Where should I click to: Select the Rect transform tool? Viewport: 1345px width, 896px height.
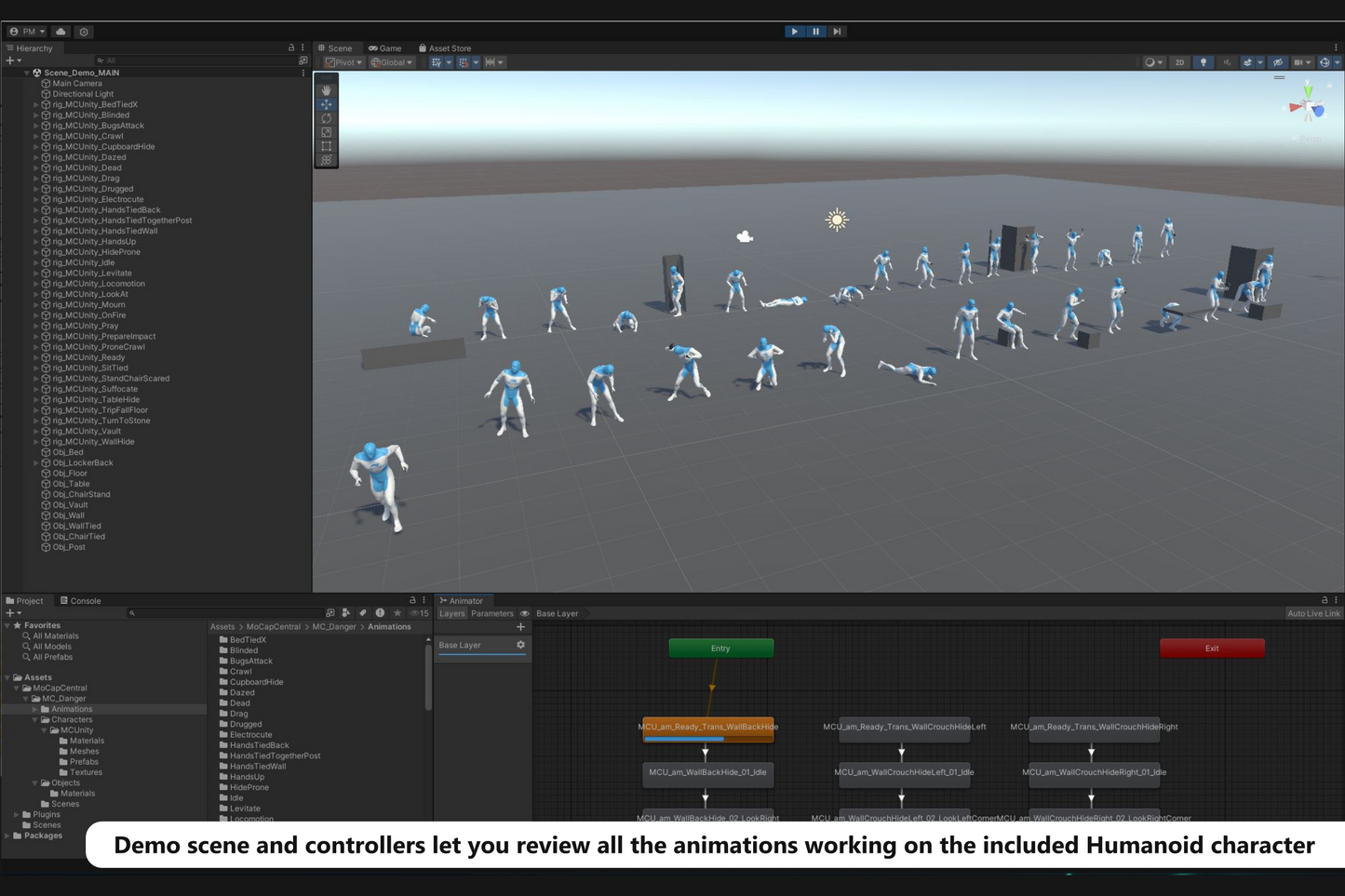tap(326, 147)
